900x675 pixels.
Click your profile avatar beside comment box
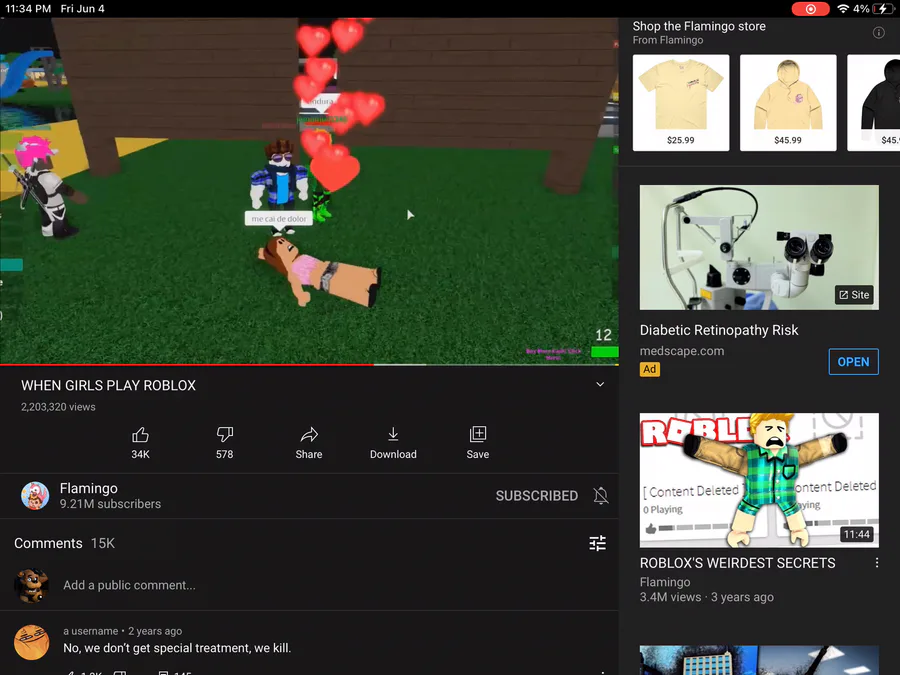tap(32, 585)
